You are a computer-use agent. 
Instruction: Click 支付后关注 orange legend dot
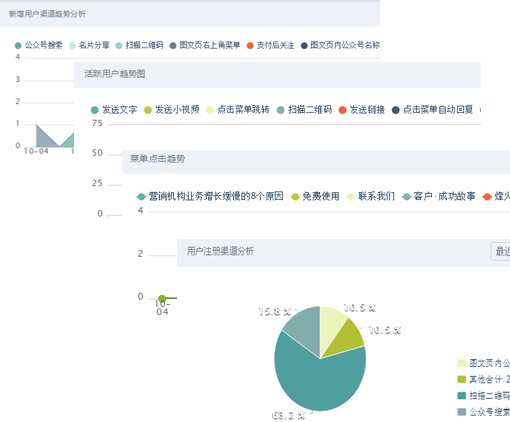[250, 46]
